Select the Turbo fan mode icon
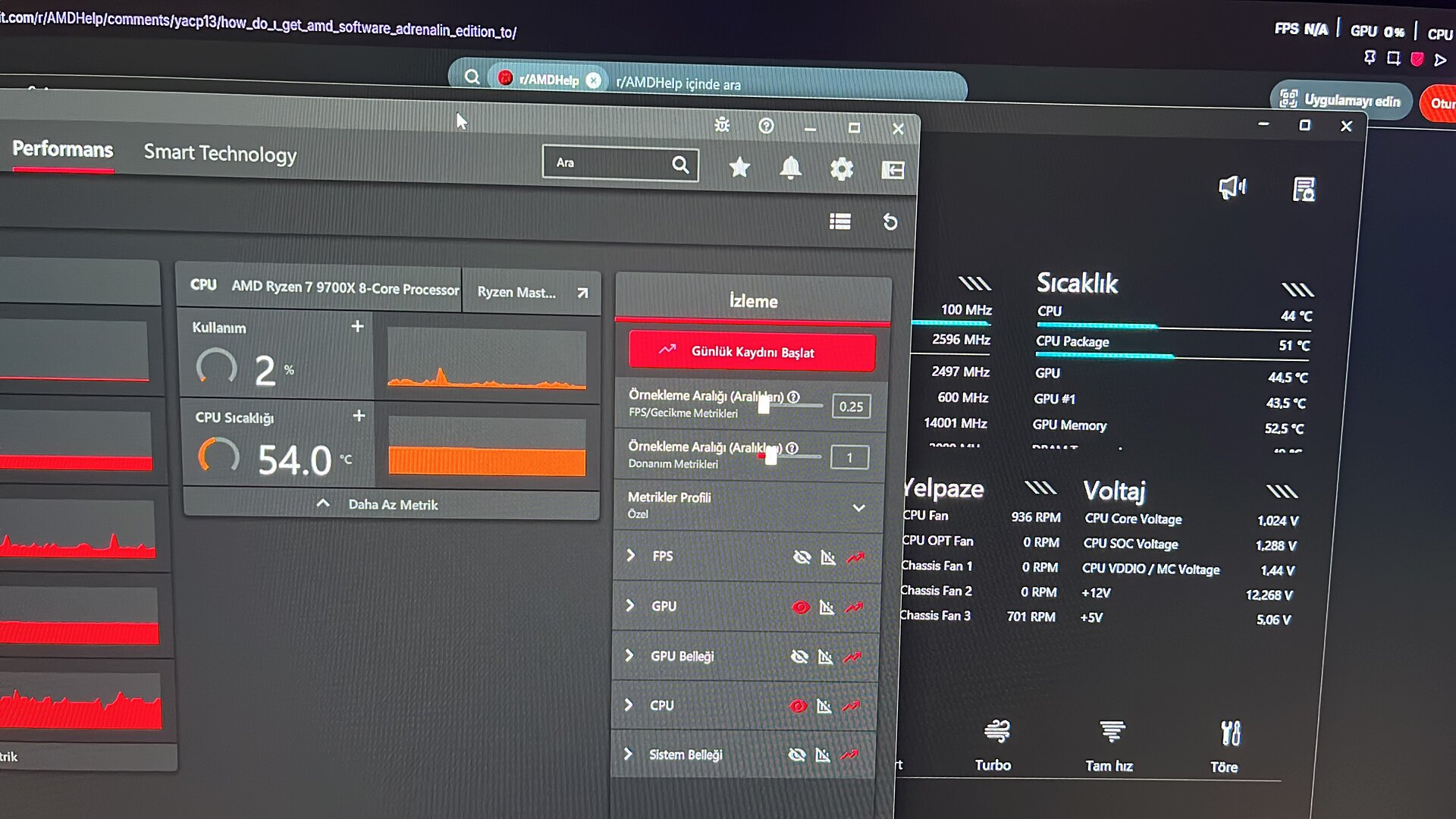This screenshot has height=819, width=1456. (996, 733)
